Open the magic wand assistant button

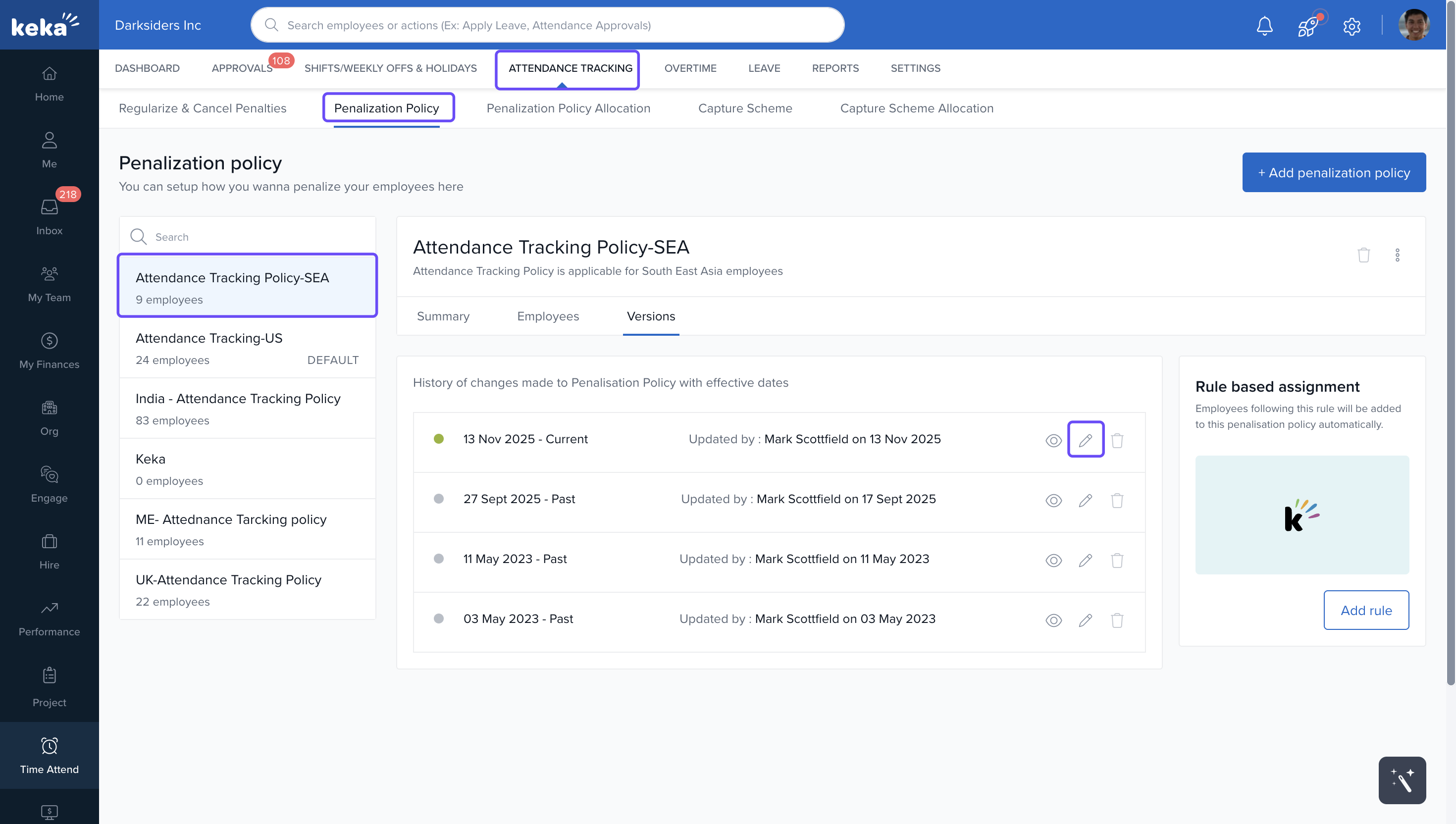pyautogui.click(x=1402, y=780)
